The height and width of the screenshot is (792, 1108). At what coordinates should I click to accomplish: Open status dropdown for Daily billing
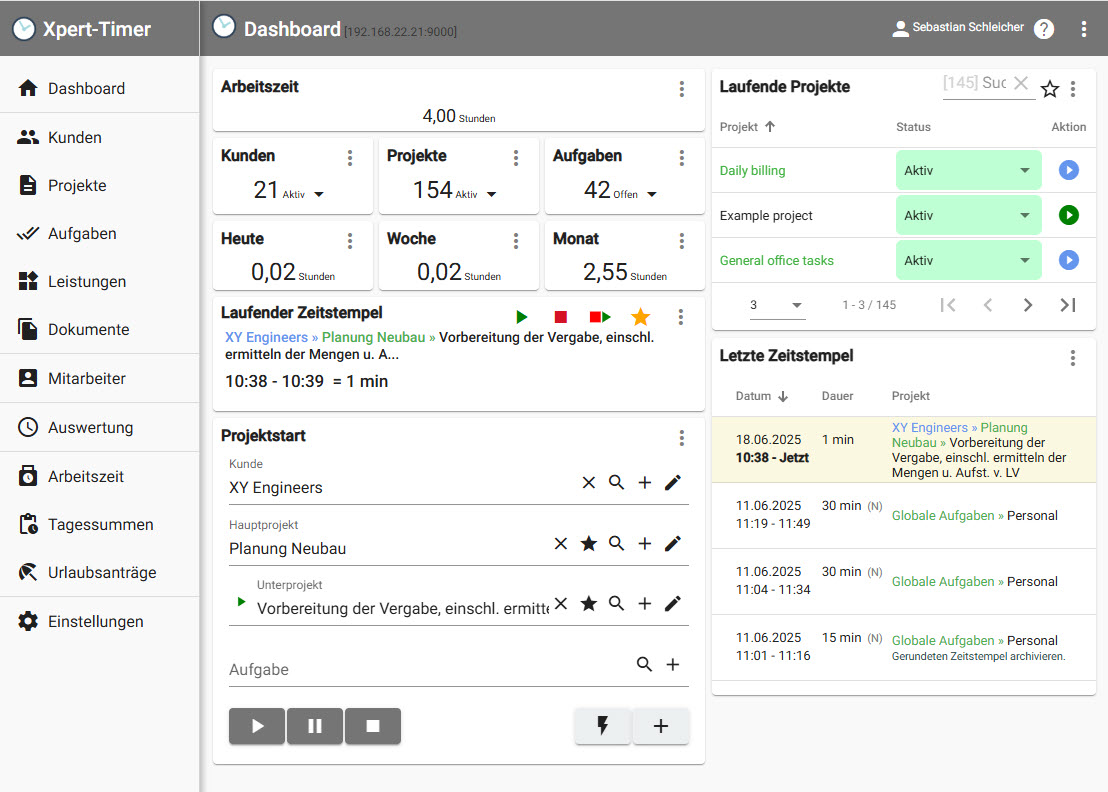coord(968,170)
